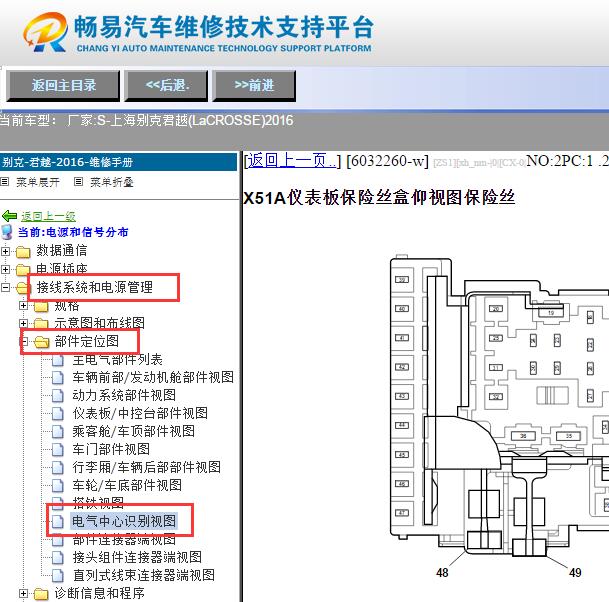Click page icon beside 动力系统部件视图
Viewport: 609px width, 602px height.
click(x=58, y=395)
